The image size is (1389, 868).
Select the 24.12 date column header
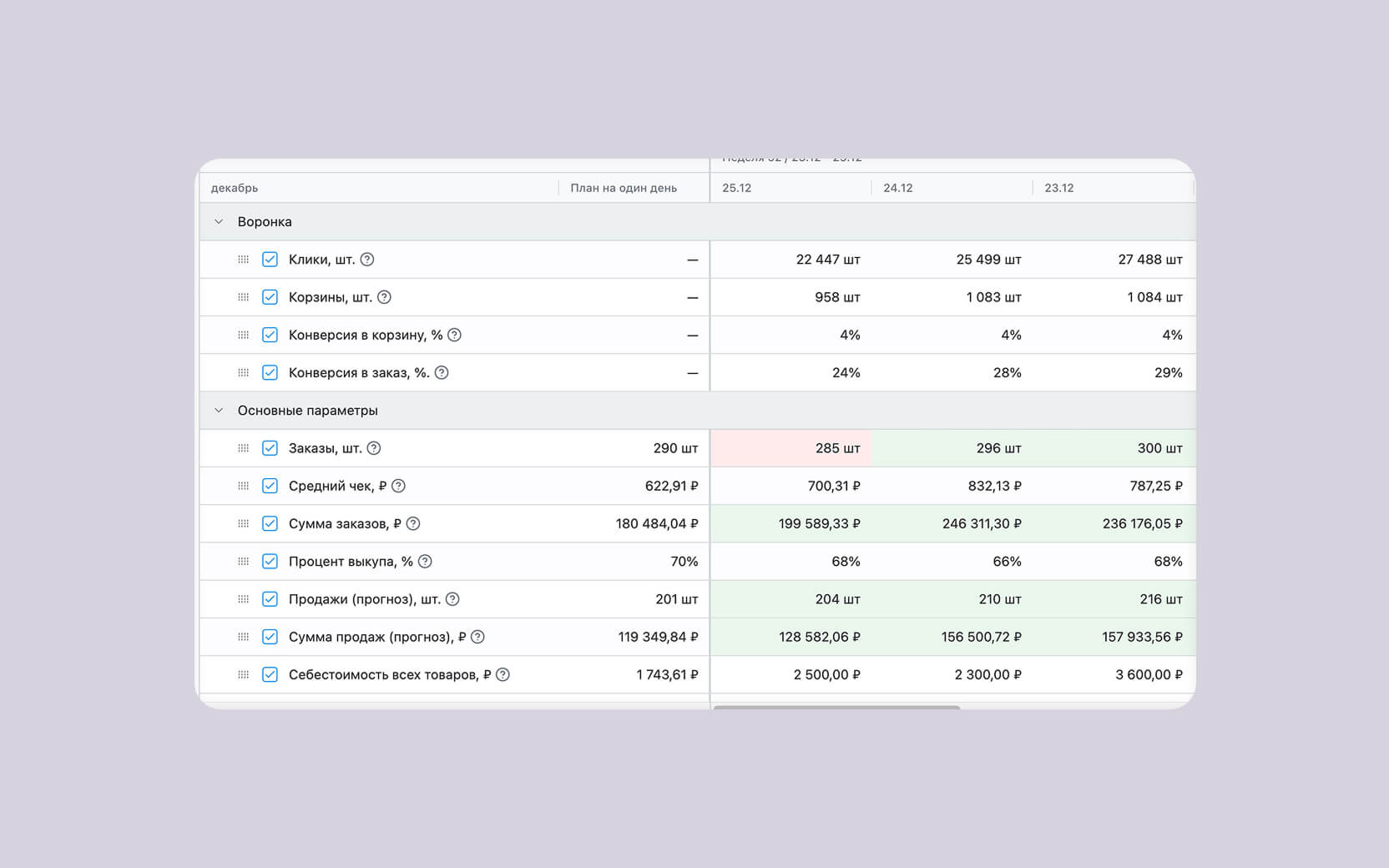point(898,188)
